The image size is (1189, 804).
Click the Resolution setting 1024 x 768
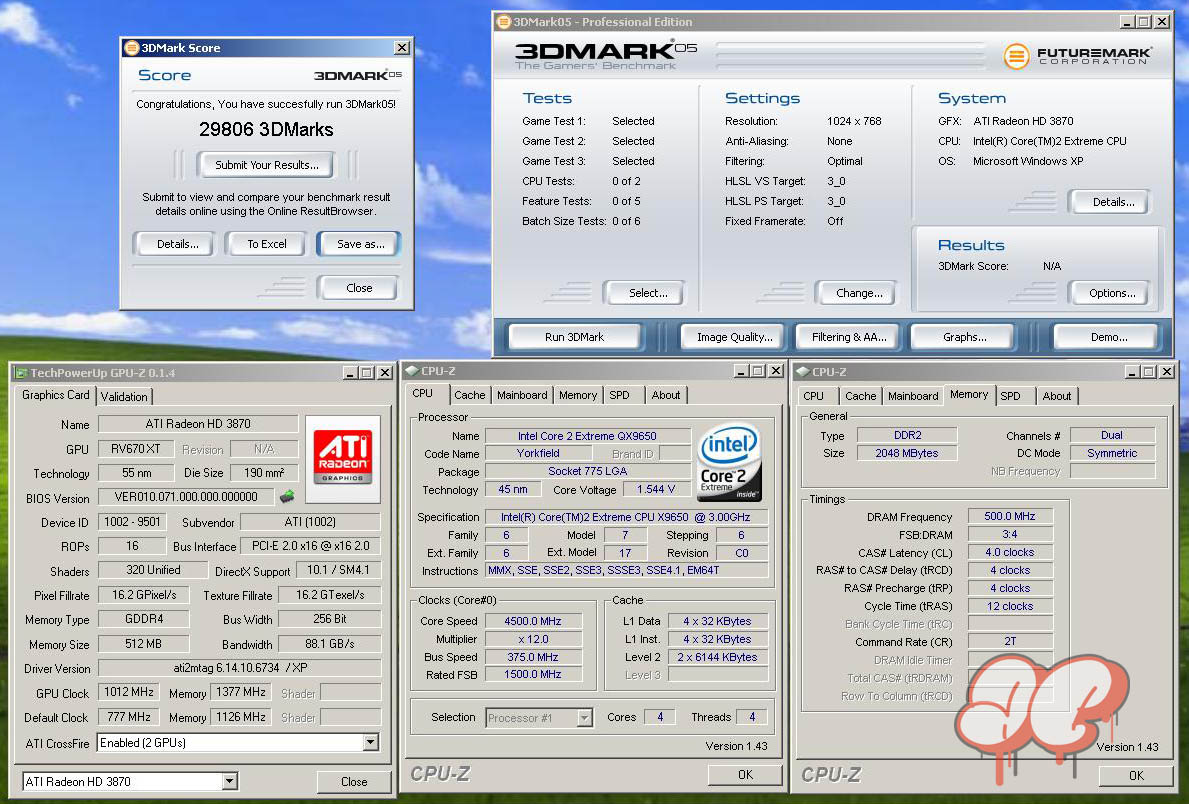(x=854, y=121)
